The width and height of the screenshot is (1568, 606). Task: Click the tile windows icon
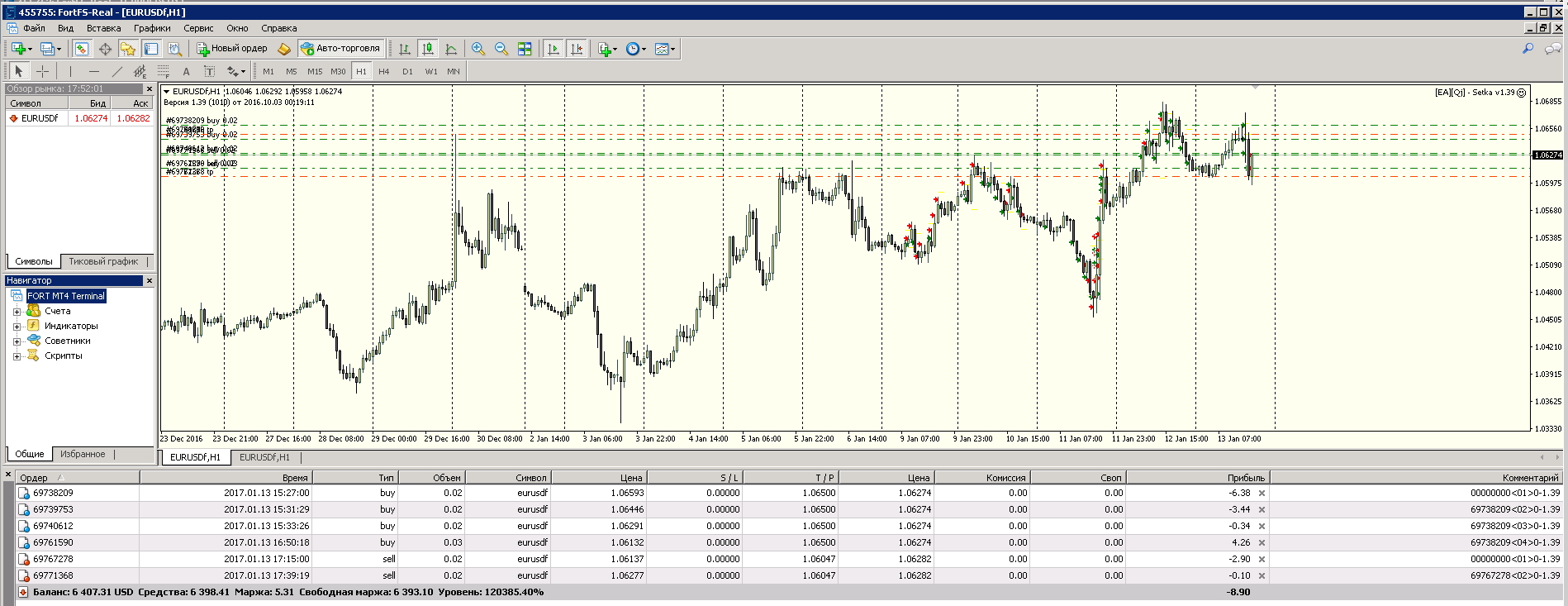point(525,49)
